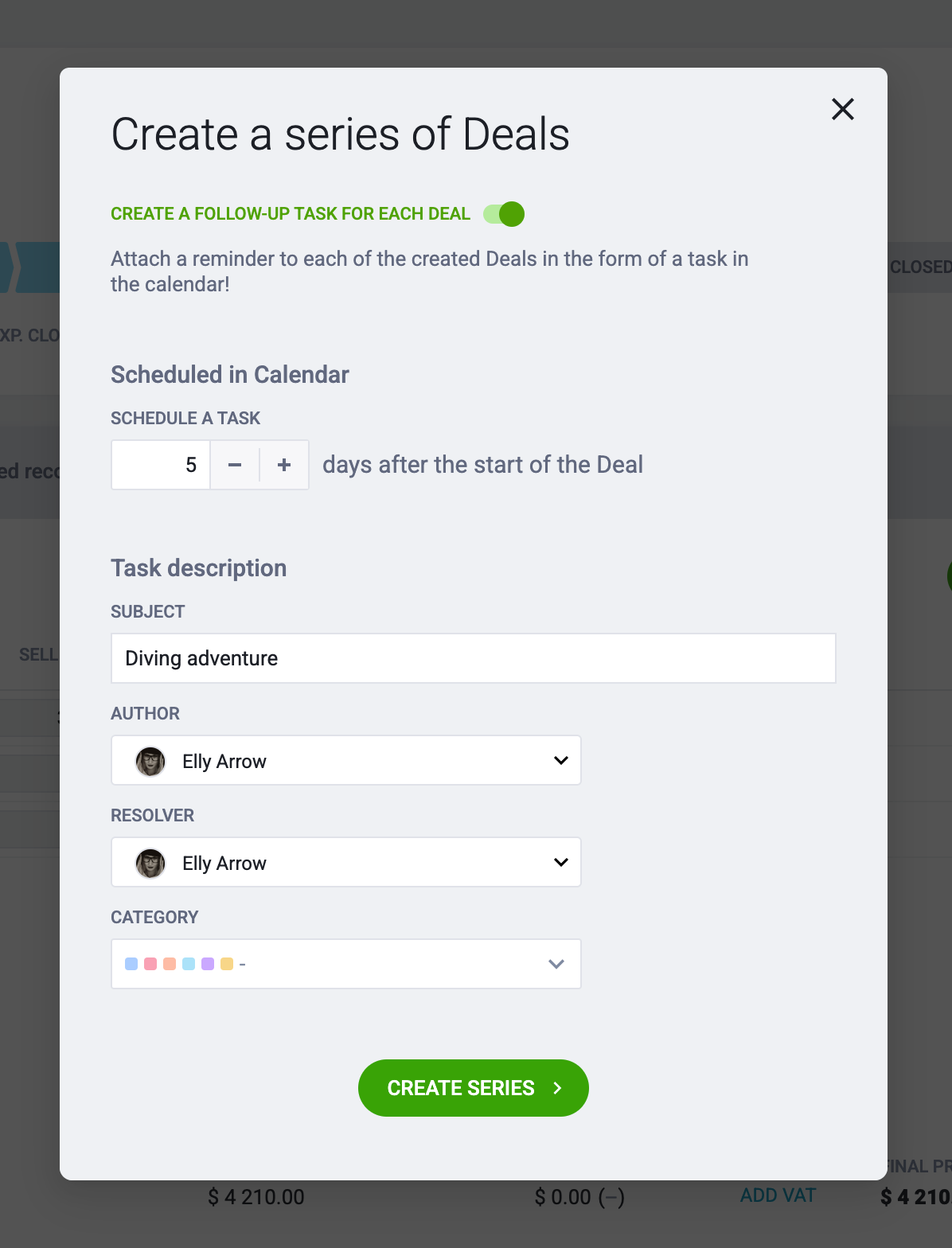Click the Category dropdown chevron arrow
Image resolution: width=952 pixels, height=1248 pixels.
pyautogui.click(x=556, y=964)
